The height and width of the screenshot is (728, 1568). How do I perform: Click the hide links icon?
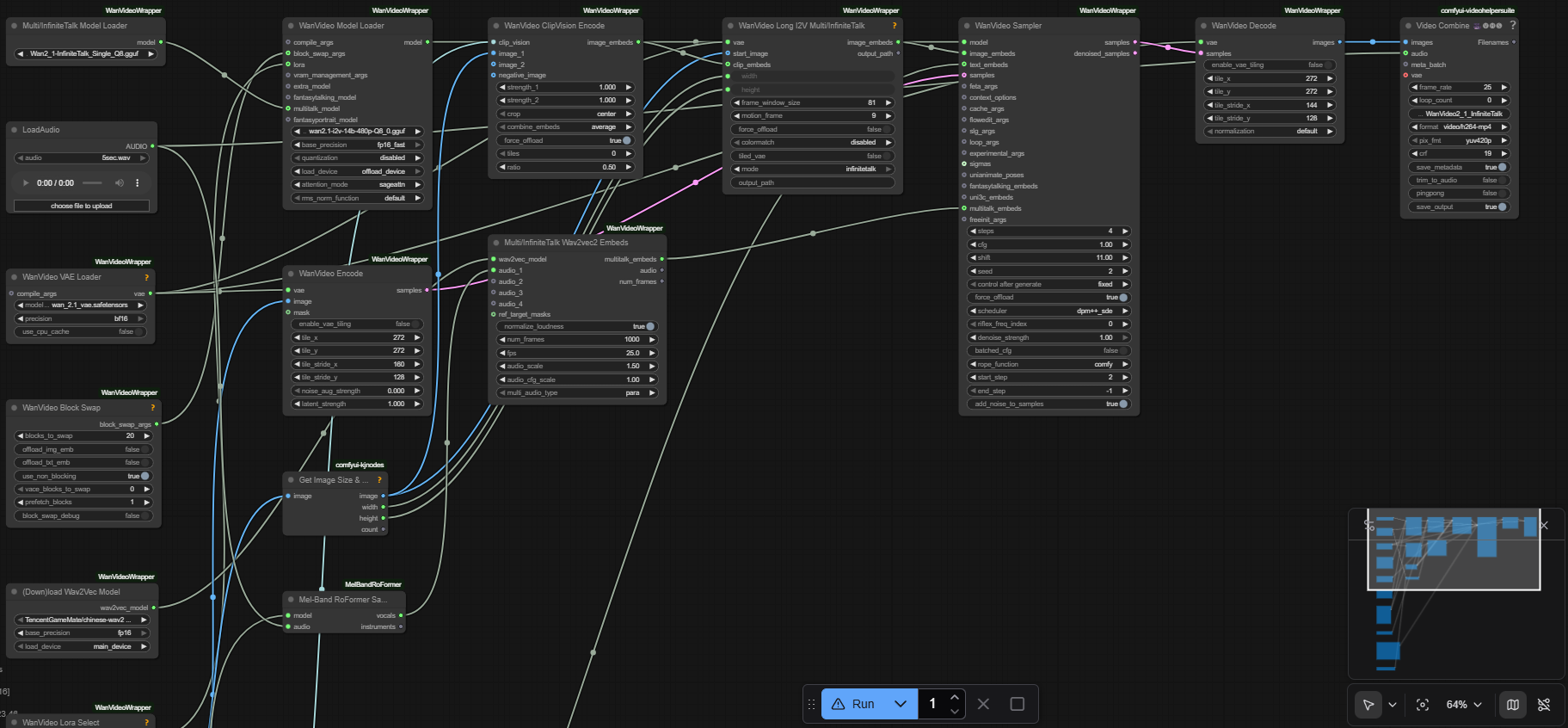coord(1544,705)
